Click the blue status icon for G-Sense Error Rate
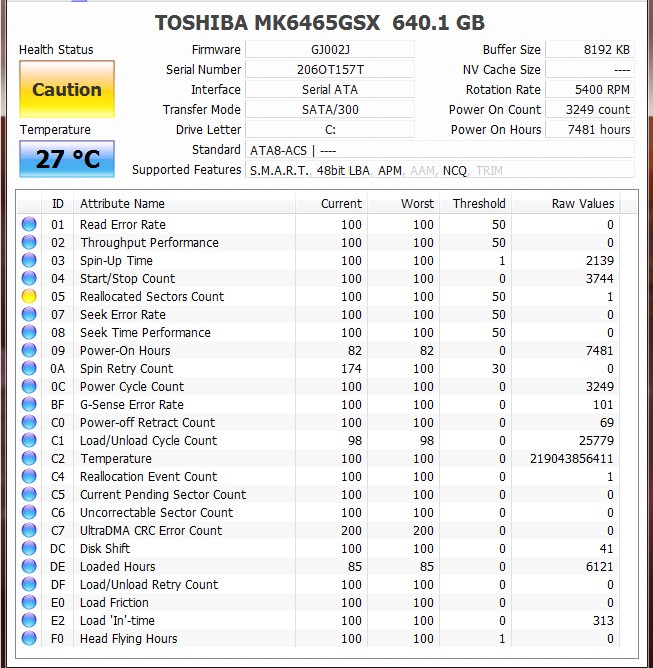Screen dimensions: 653x668 pyautogui.click(x=29, y=404)
